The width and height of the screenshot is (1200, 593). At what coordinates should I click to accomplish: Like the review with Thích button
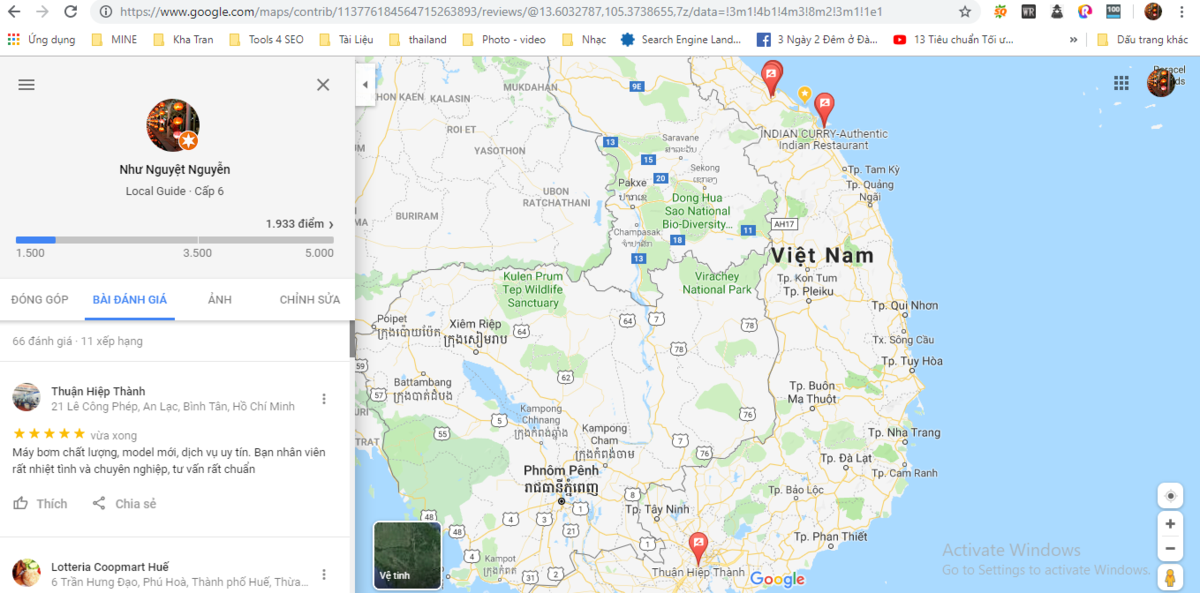pos(40,504)
